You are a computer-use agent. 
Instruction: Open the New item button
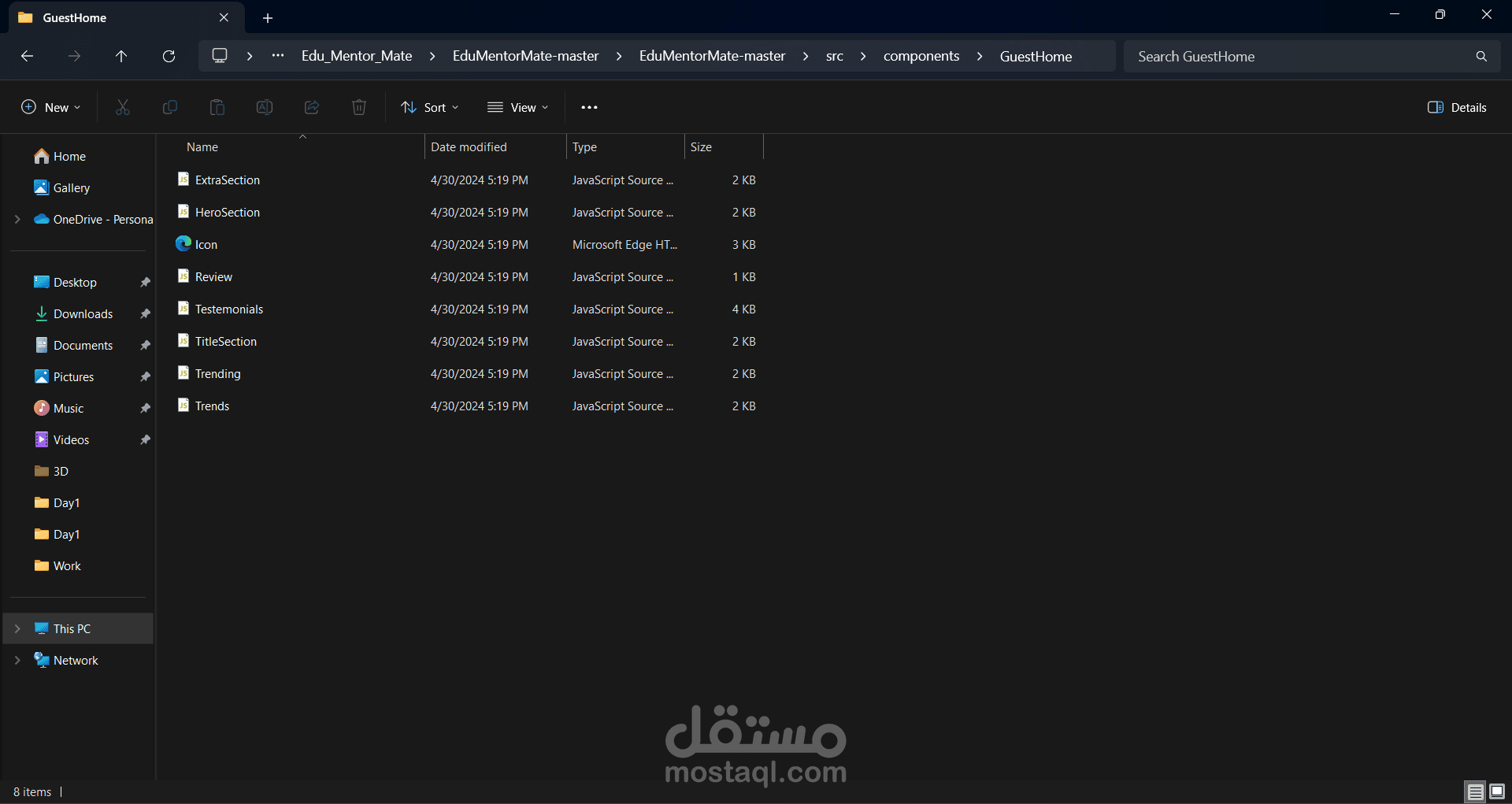click(x=51, y=107)
